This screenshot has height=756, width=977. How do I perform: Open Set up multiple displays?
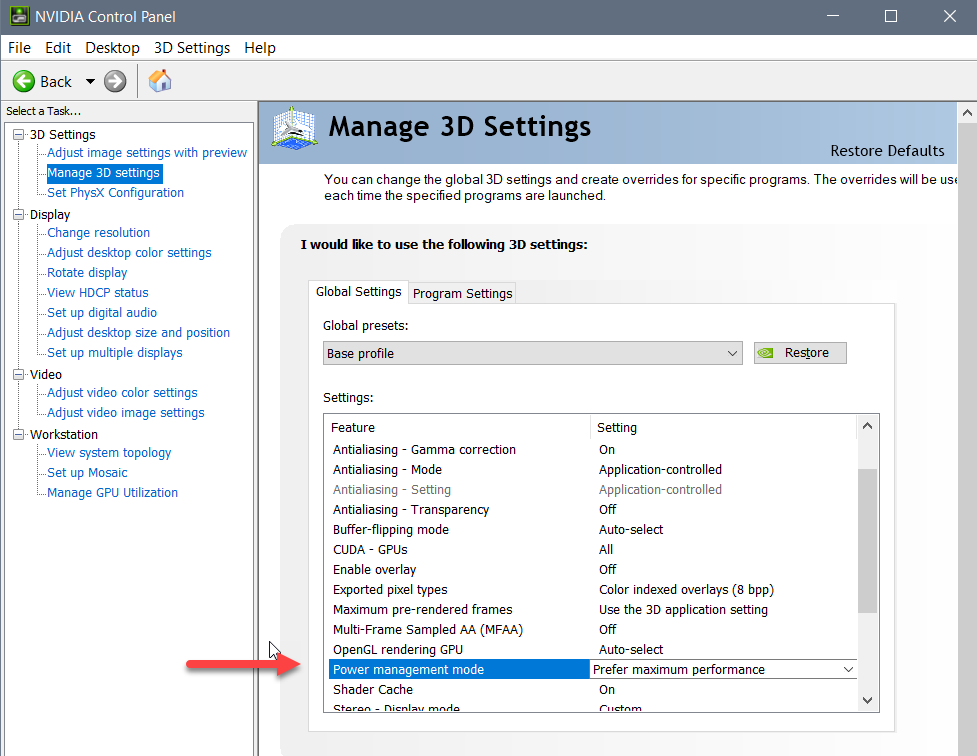click(x=115, y=352)
